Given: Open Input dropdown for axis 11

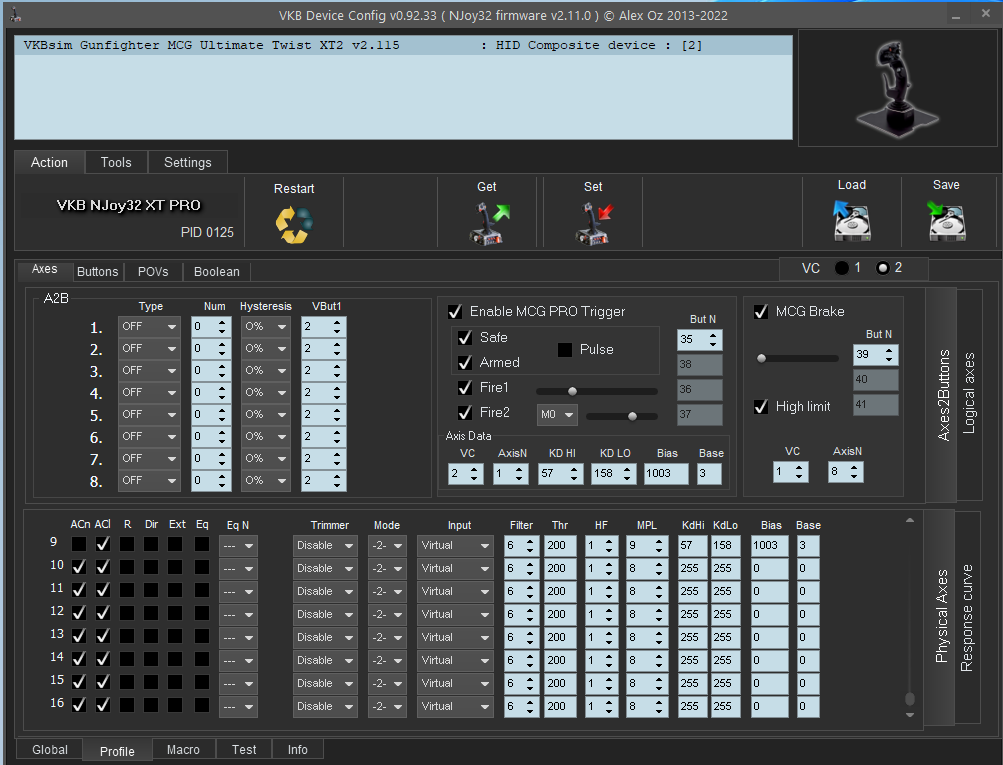Looking at the screenshot, I should coord(455,592).
